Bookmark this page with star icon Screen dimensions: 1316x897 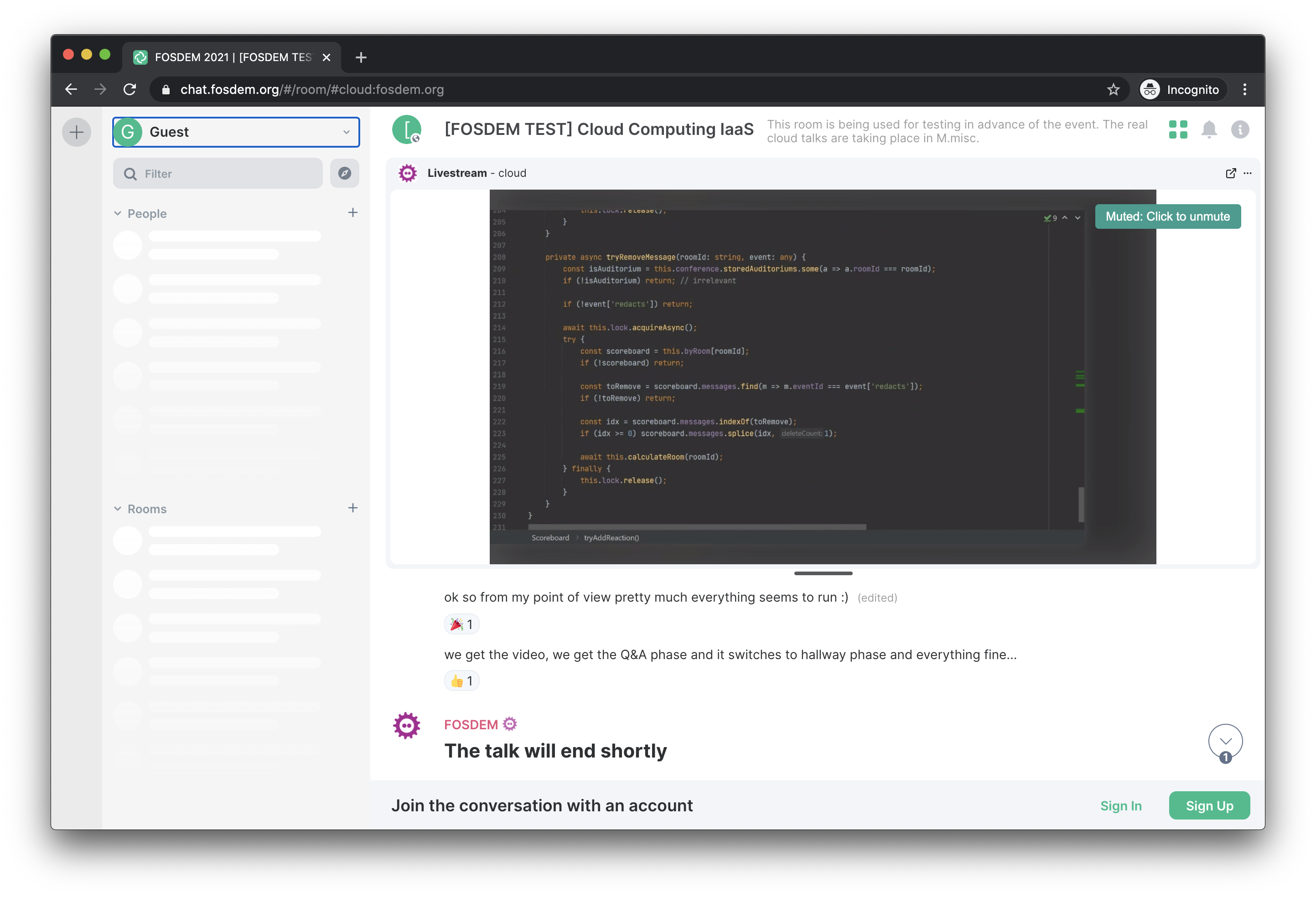pyautogui.click(x=1113, y=89)
